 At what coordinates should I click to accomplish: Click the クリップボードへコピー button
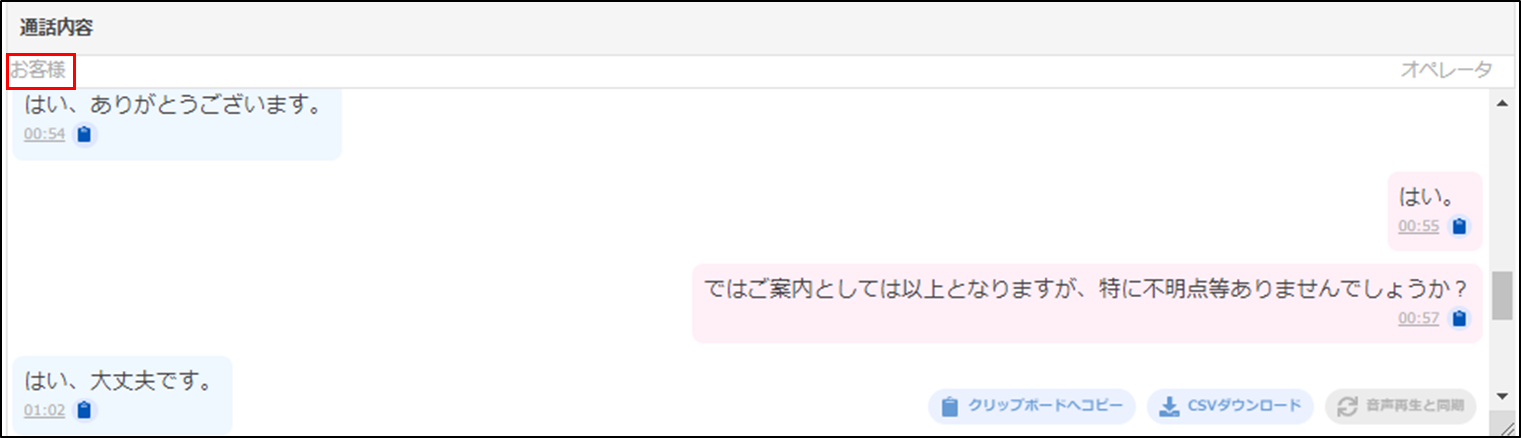click(1032, 406)
